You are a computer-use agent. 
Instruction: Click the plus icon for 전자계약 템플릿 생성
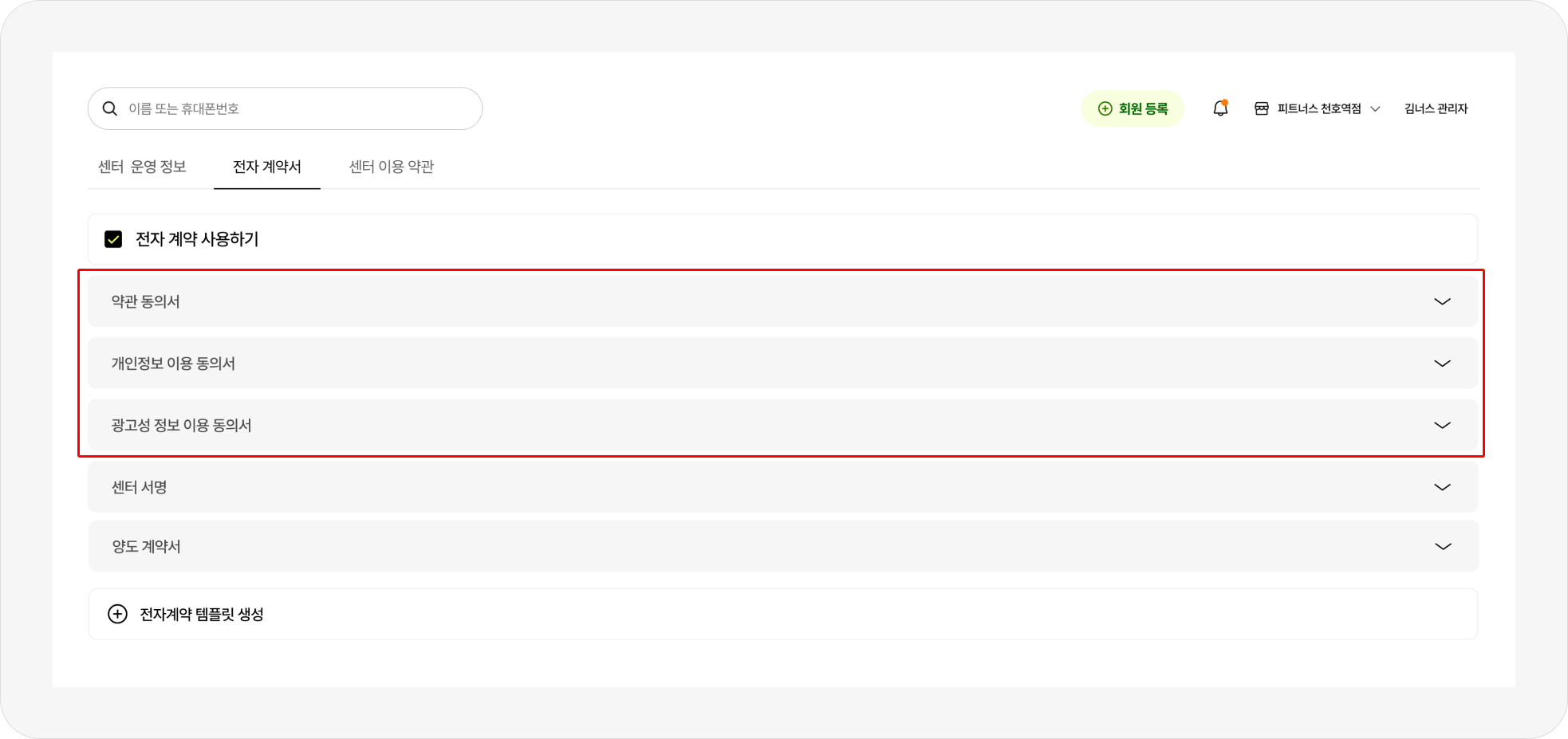[x=117, y=614]
